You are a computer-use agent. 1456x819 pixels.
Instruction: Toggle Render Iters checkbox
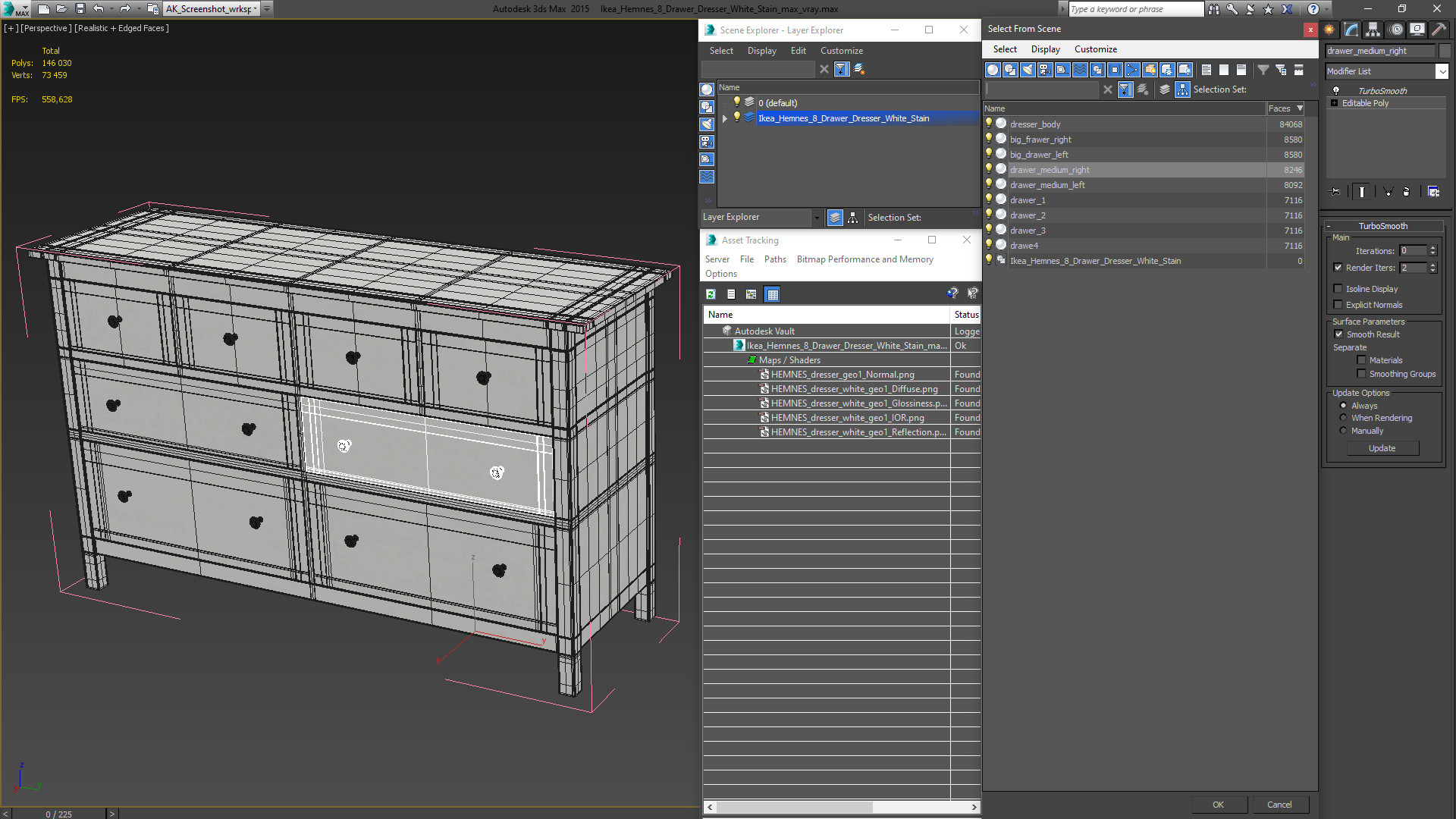pos(1338,267)
